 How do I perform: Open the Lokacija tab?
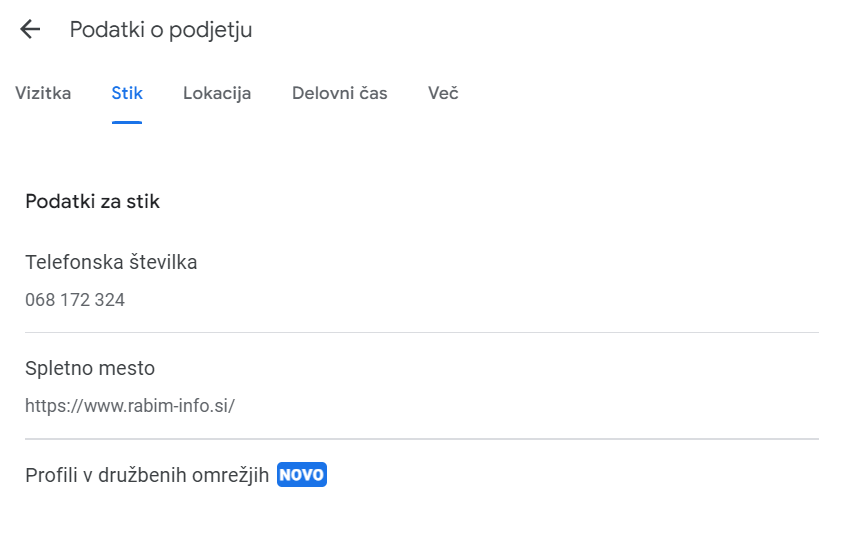click(x=217, y=94)
